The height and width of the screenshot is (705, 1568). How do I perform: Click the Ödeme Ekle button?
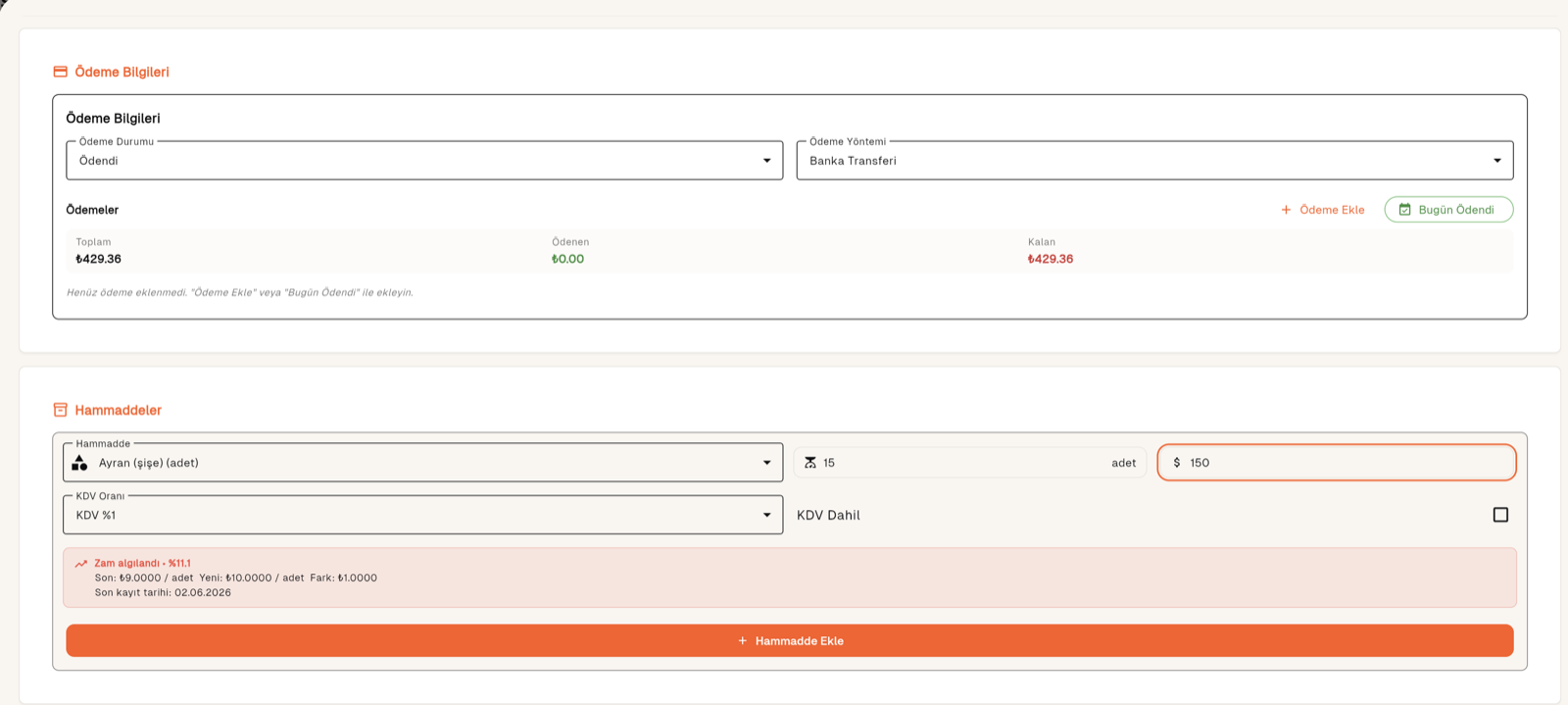click(x=1323, y=210)
